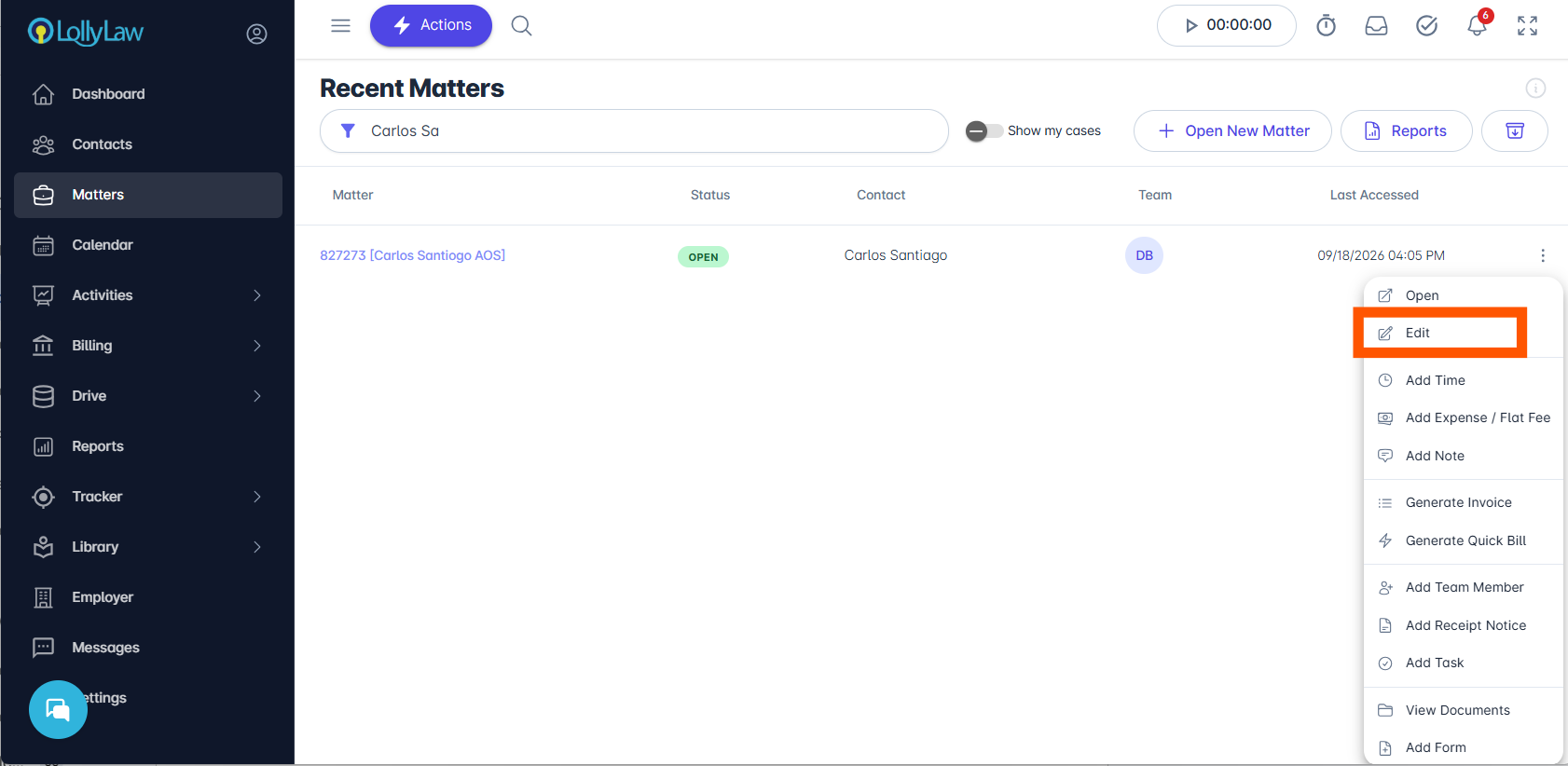Viewport: 1568px width, 766px height.
Task: Click the archive box button
Action: point(1515,130)
